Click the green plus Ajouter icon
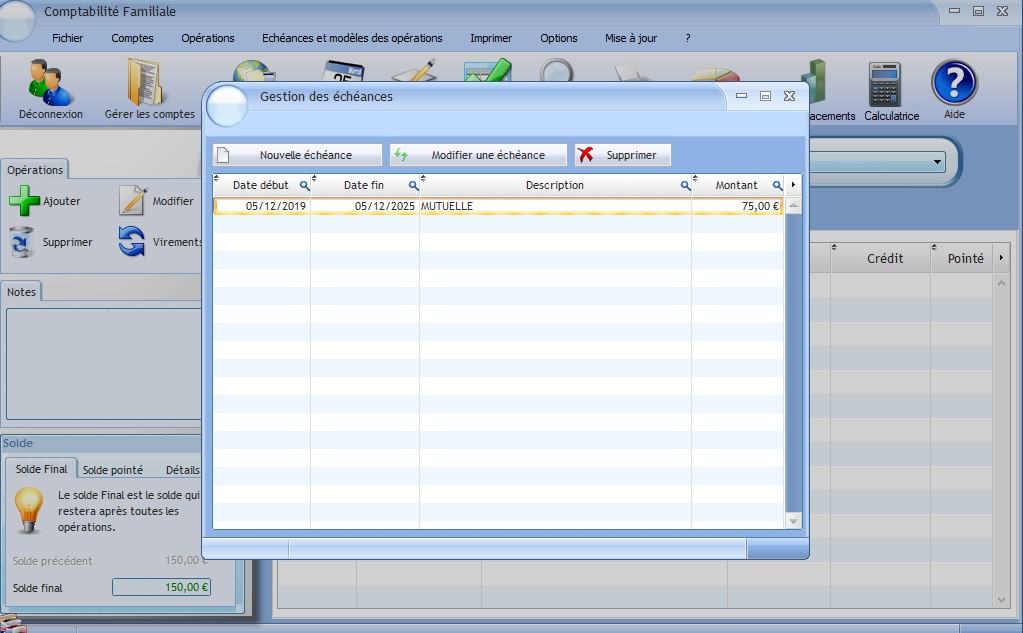This screenshot has width=1023, height=633. pyautogui.click(x=24, y=200)
